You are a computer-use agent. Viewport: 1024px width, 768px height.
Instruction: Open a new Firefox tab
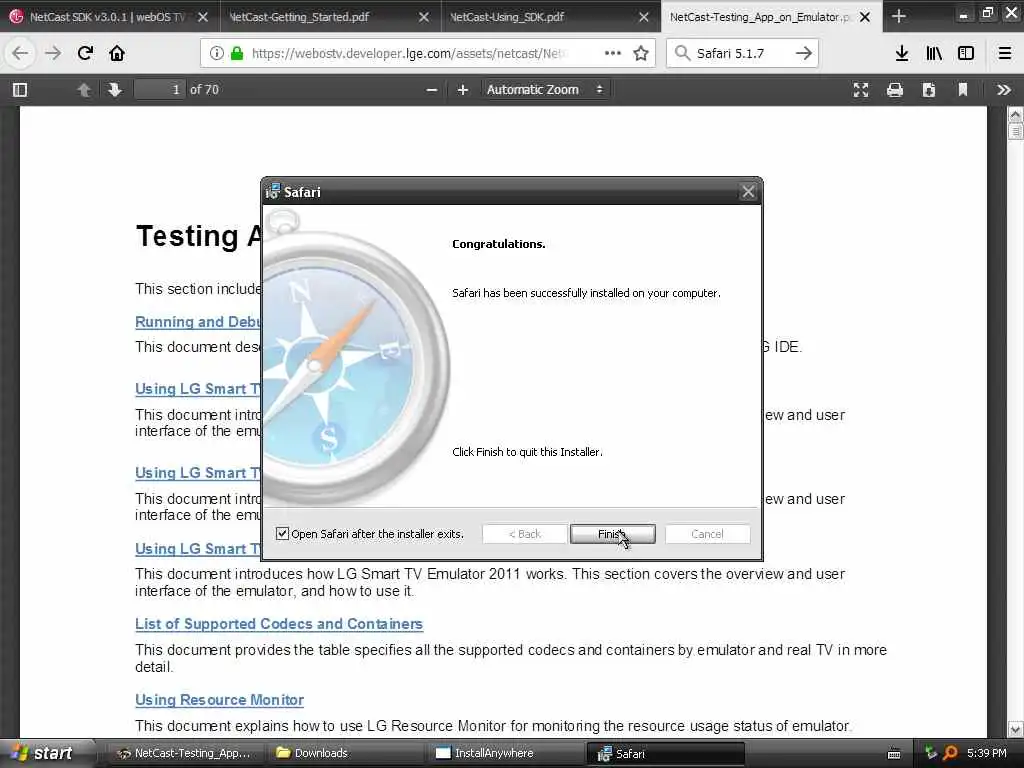pyautogui.click(x=899, y=16)
